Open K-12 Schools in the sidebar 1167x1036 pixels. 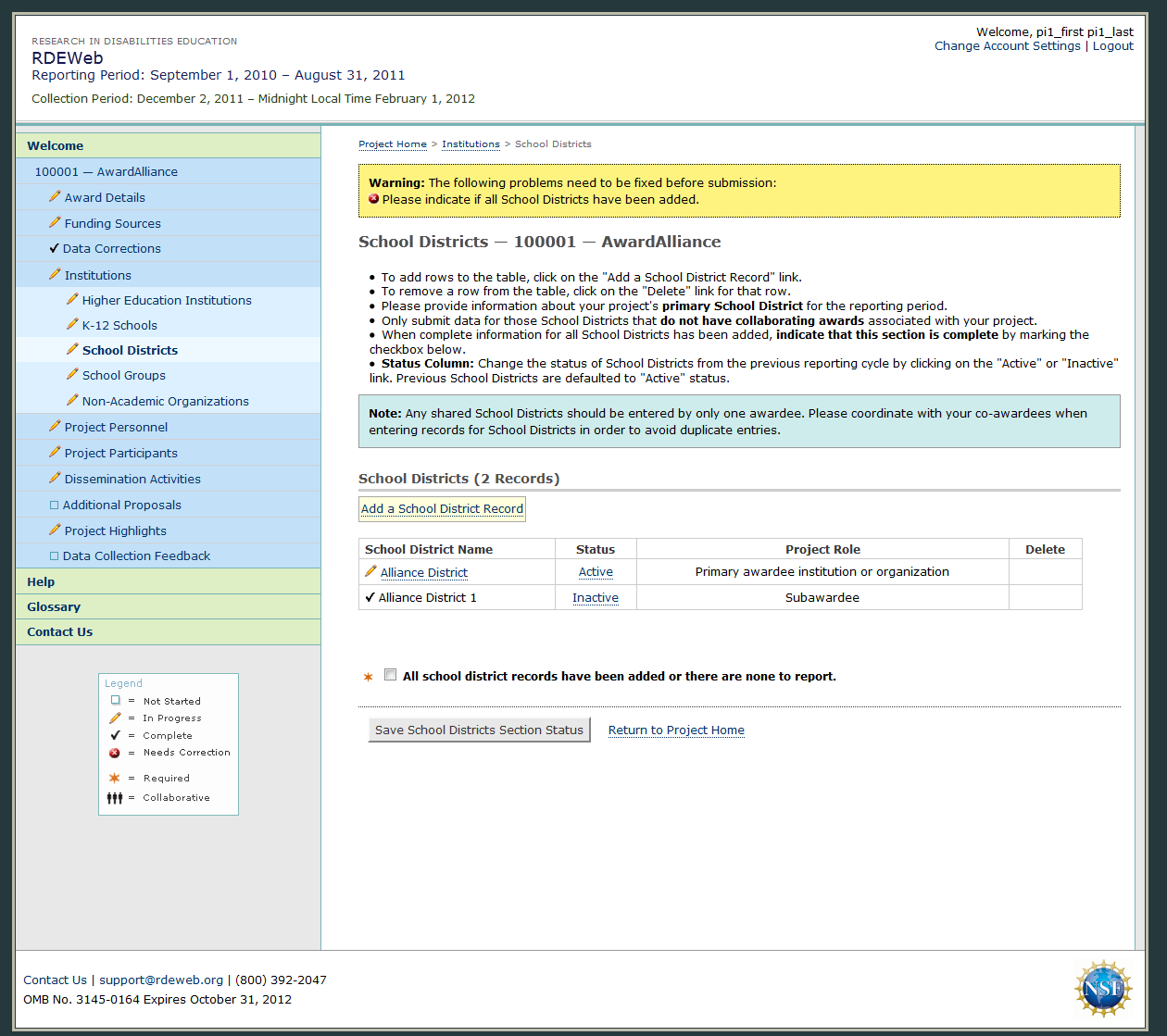119,325
